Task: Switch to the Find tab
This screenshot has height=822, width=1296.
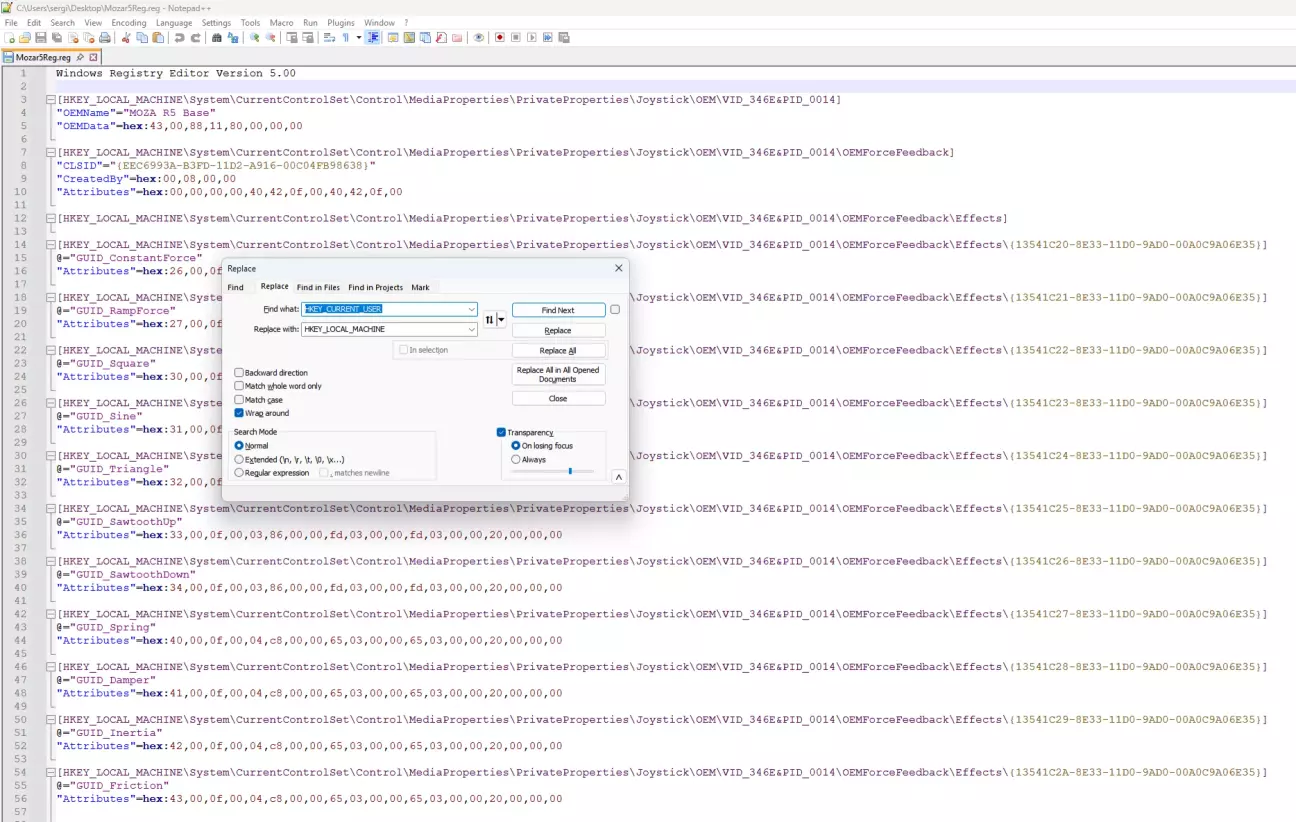Action: 235,287
